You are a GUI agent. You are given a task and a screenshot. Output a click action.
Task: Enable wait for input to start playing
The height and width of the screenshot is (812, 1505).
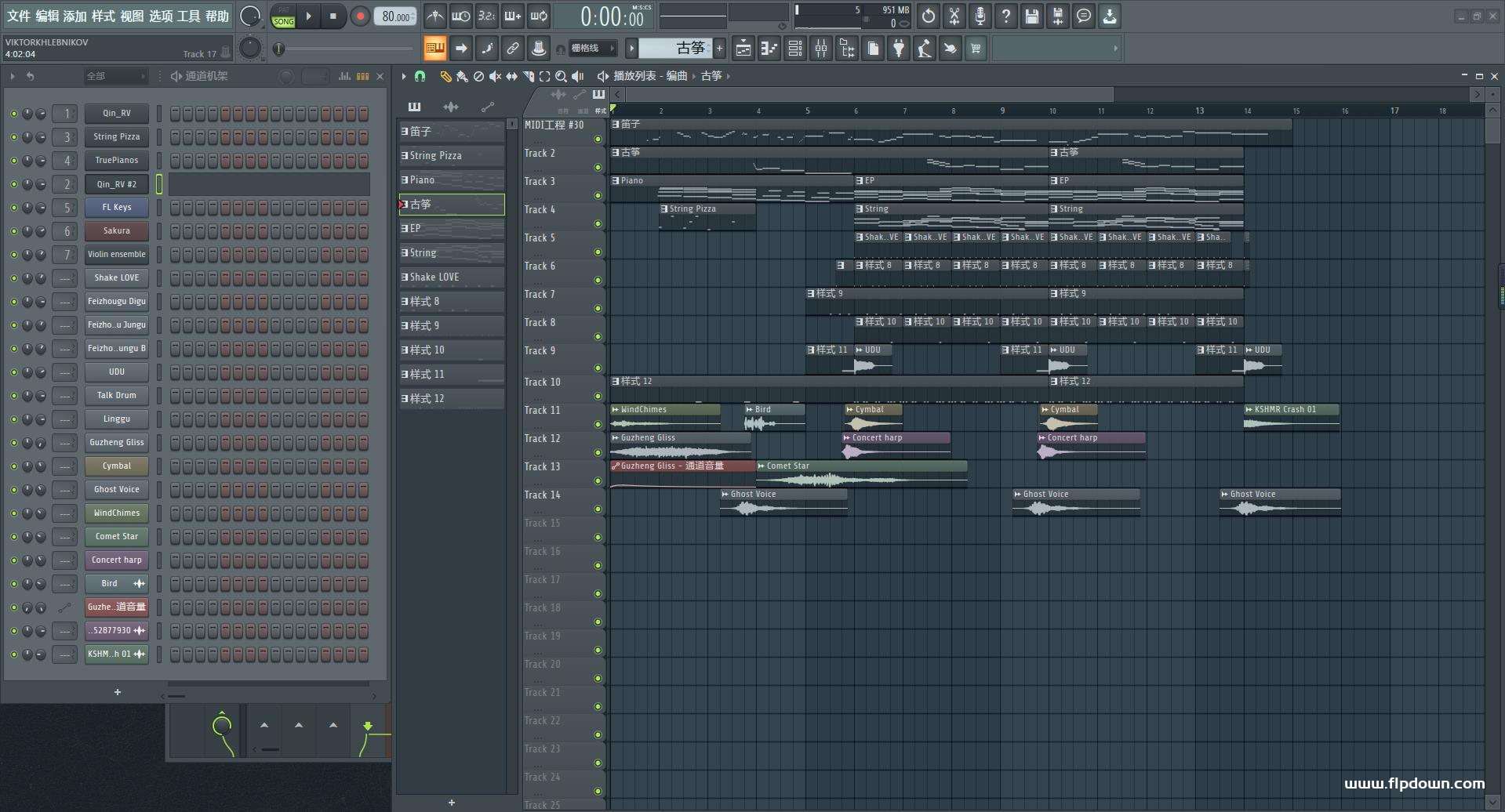[x=460, y=16]
